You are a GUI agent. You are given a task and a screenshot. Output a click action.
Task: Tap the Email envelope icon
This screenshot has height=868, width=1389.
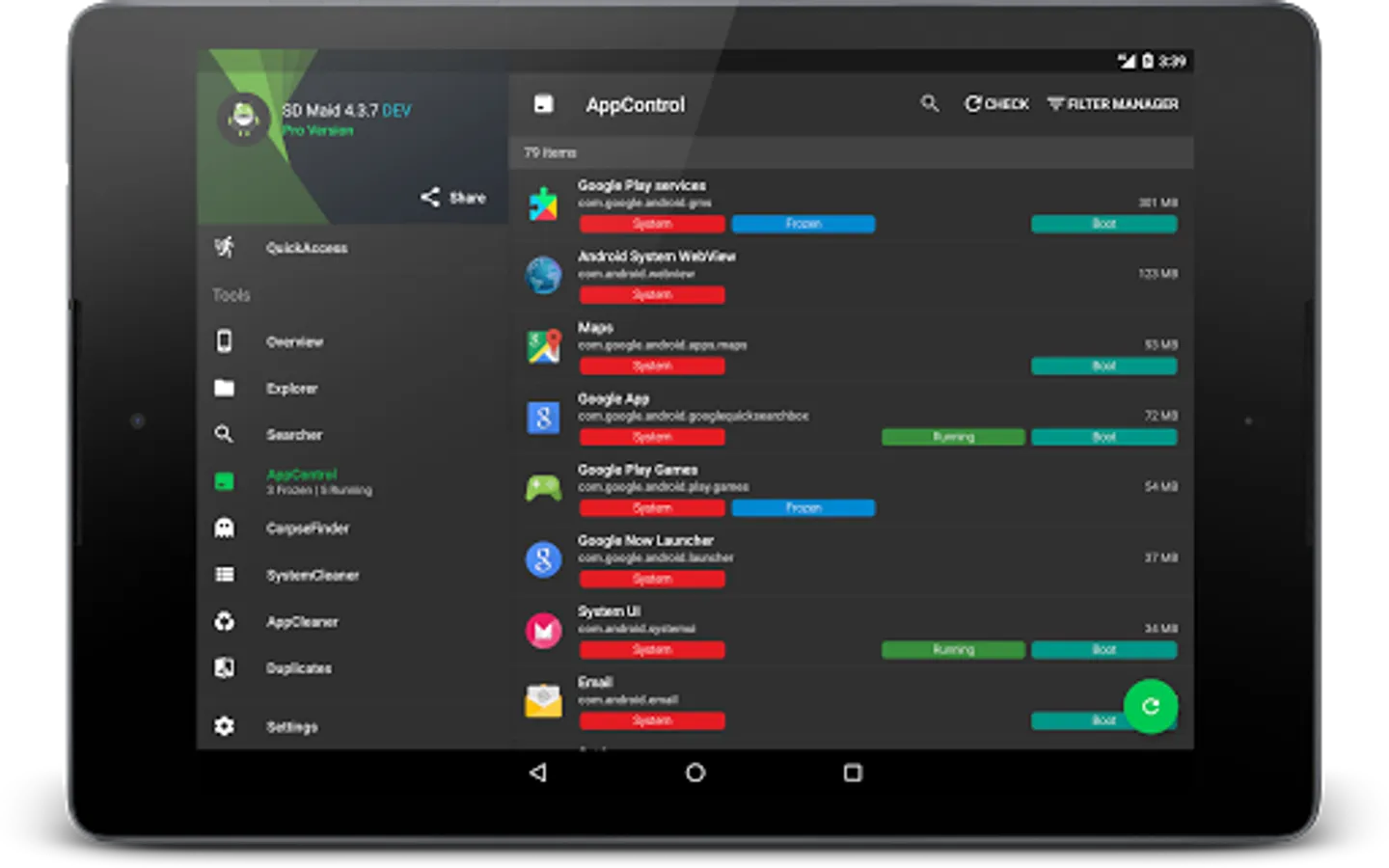click(x=543, y=701)
